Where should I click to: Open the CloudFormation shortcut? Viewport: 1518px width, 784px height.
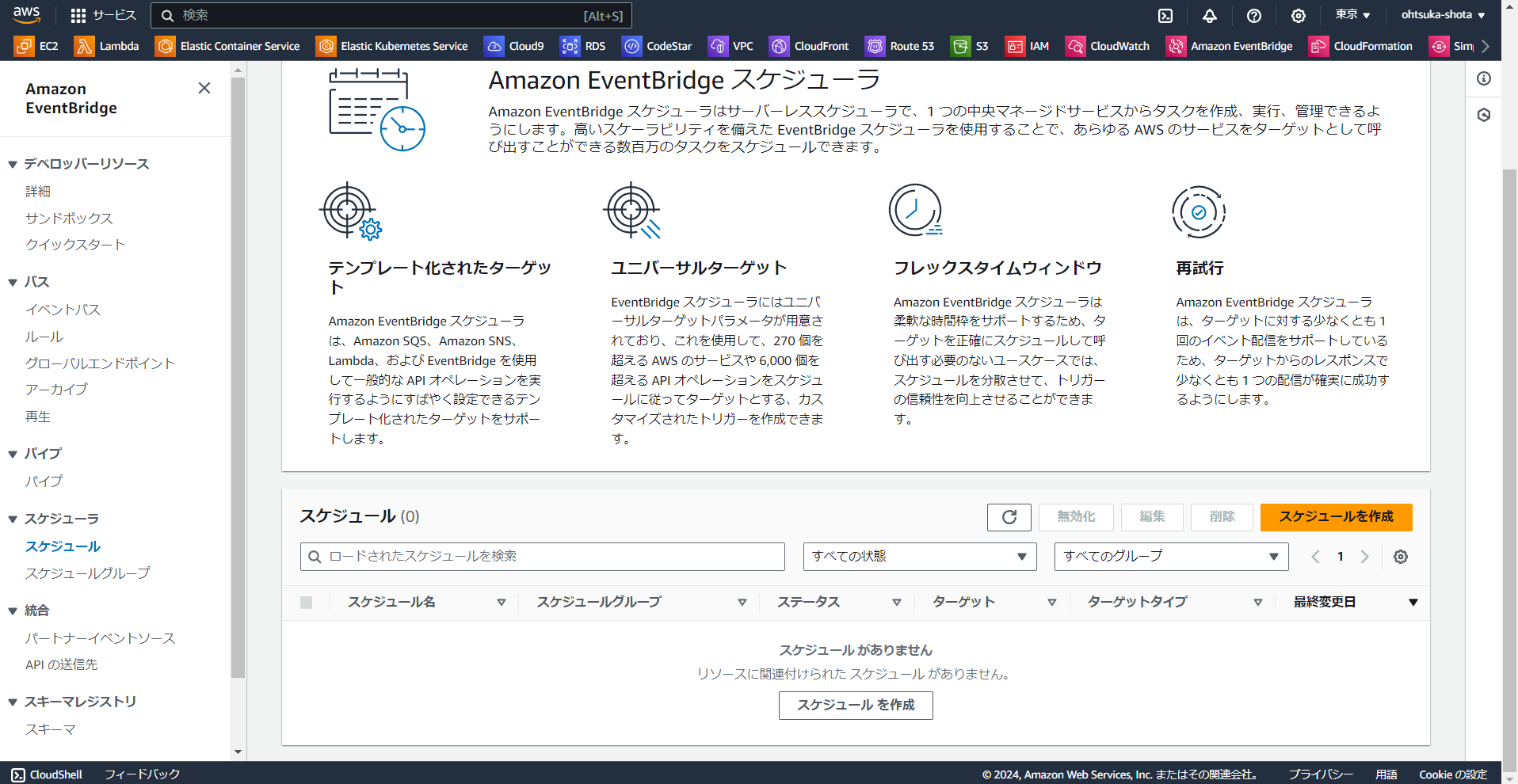[x=1361, y=46]
